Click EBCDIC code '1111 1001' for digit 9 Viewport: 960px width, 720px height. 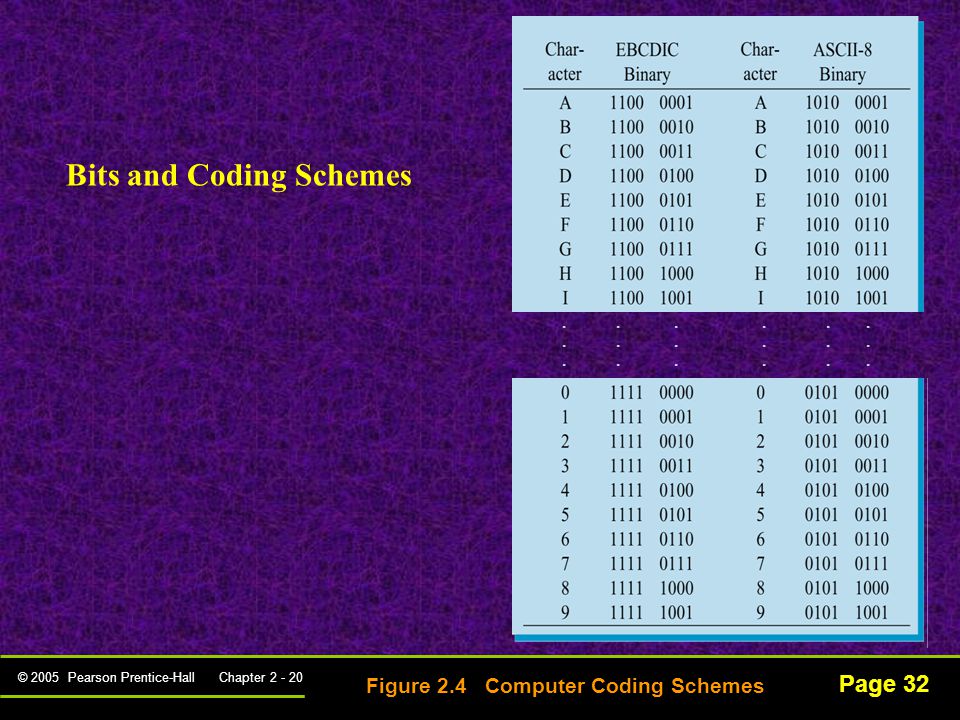(x=651, y=613)
